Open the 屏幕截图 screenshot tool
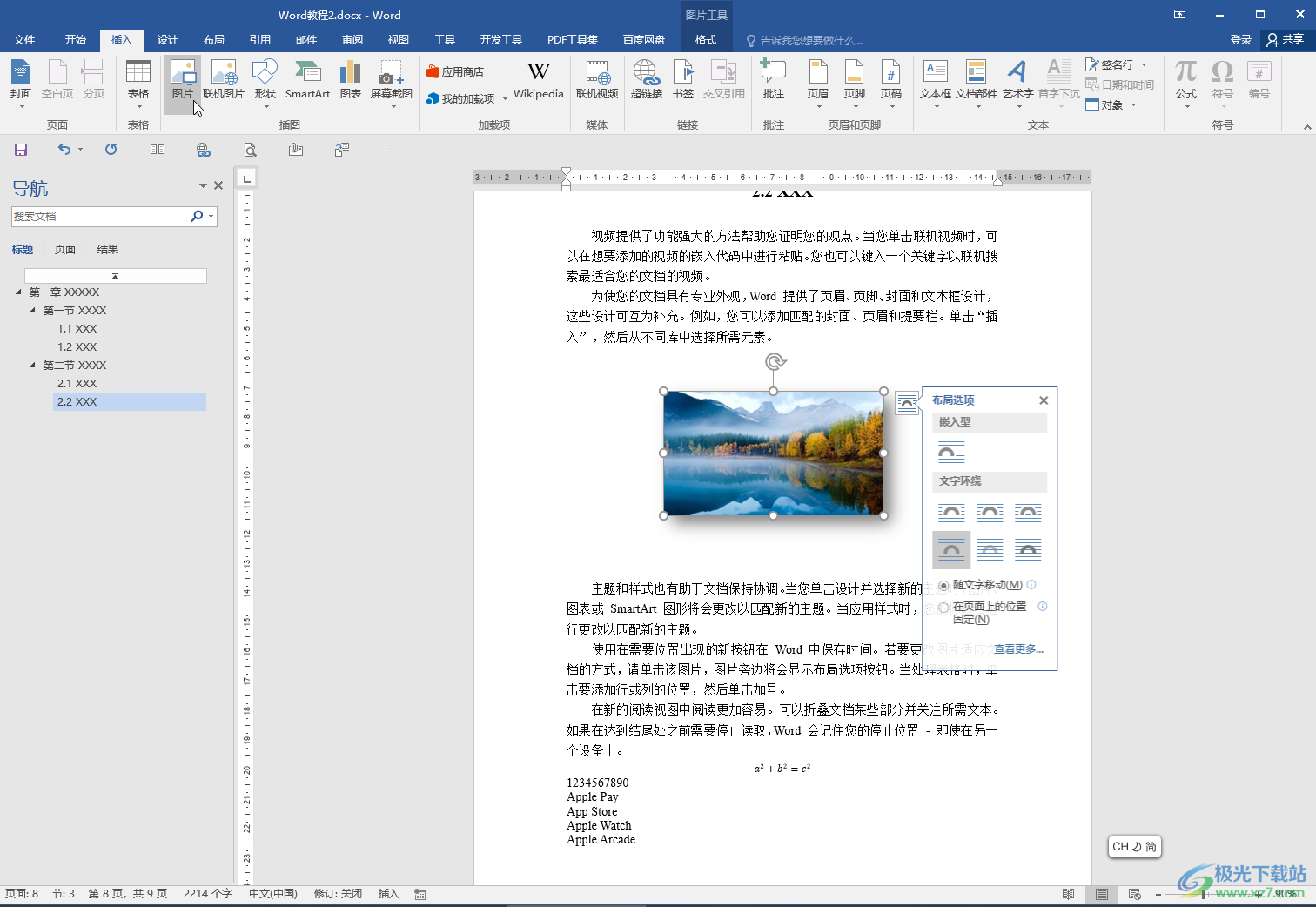 [392, 83]
